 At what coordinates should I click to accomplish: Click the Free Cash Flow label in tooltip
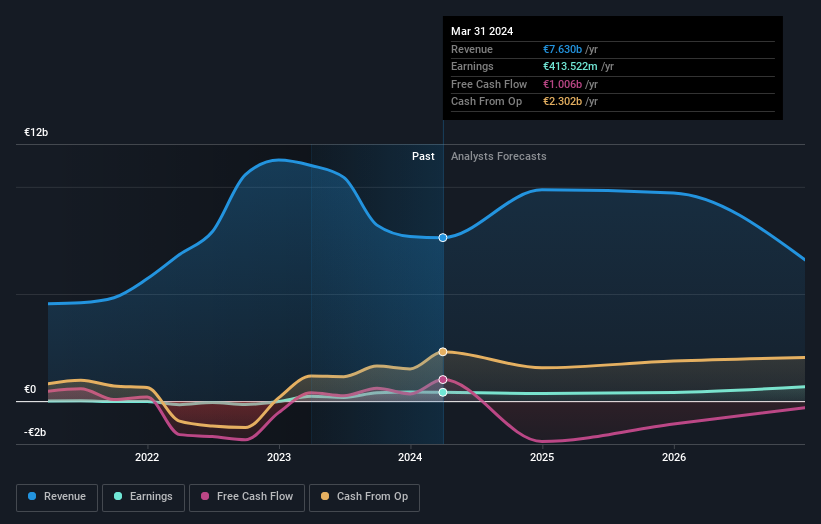tap(489, 84)
